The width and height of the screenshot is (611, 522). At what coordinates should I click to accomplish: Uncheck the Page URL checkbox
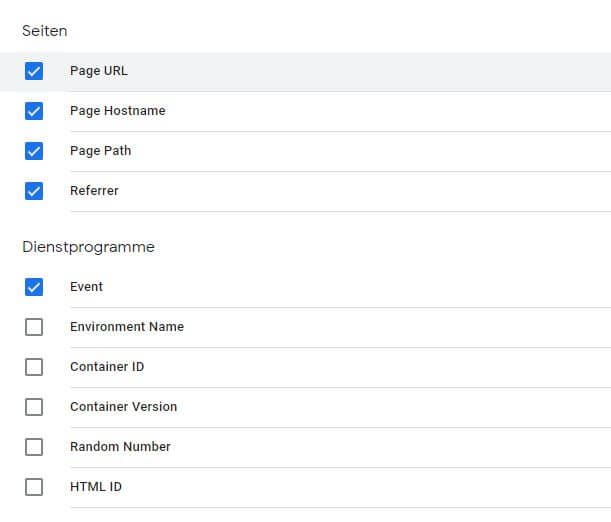34,71
